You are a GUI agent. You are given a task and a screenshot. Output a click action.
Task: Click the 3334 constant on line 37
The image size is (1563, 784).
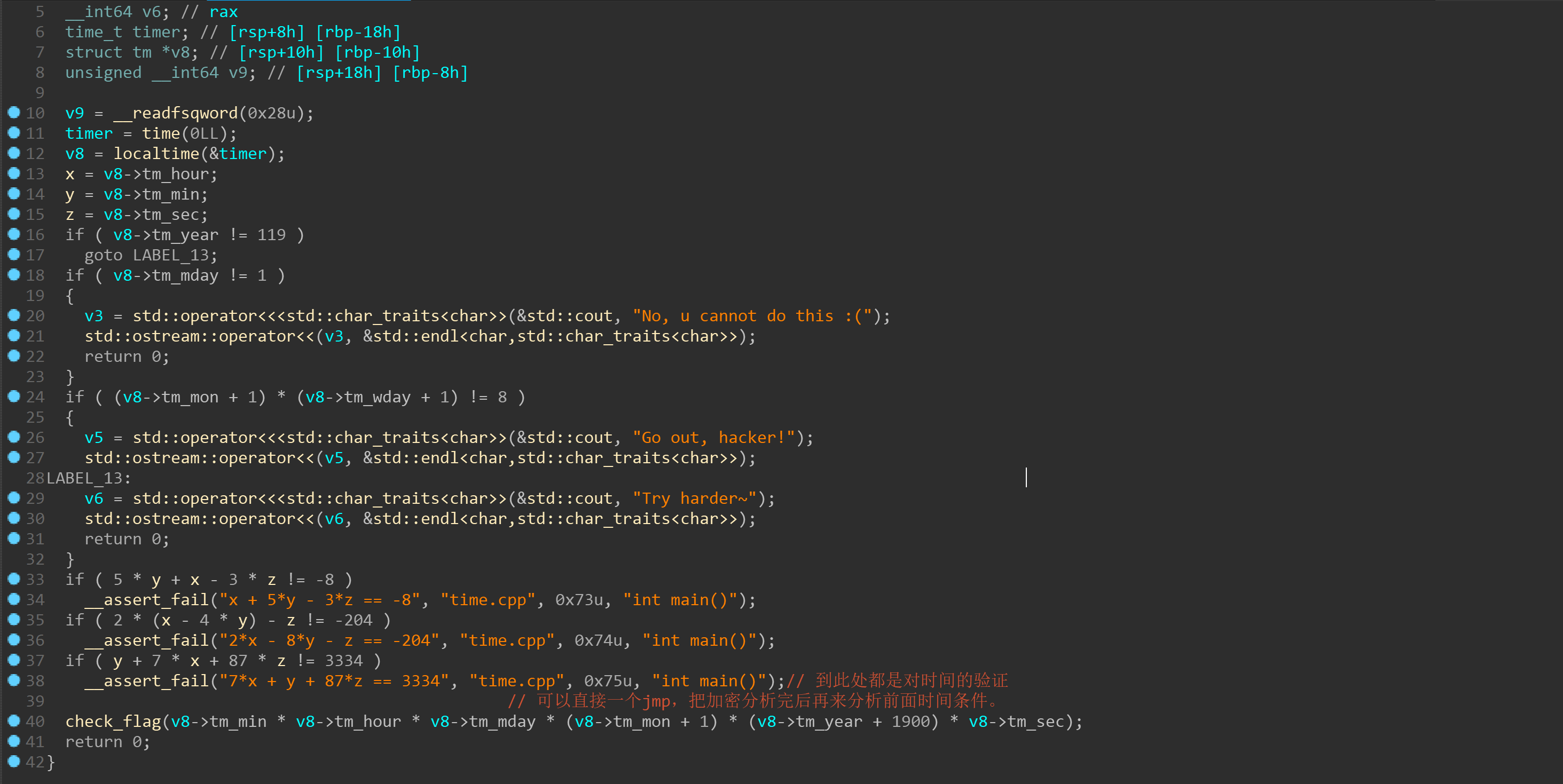pyautogui.click(x=343, y=662)
